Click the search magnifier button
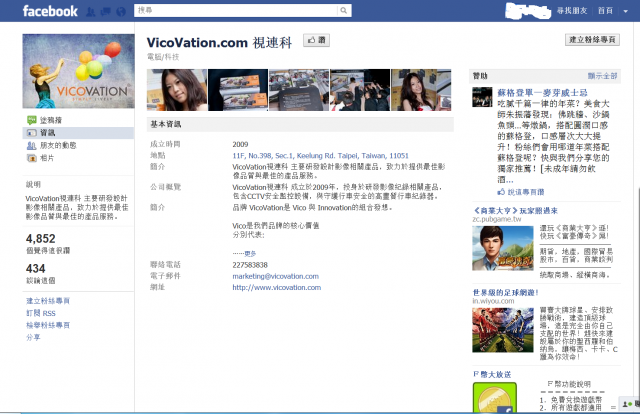This screenshot has height=414, width=640. click(344, 11)
